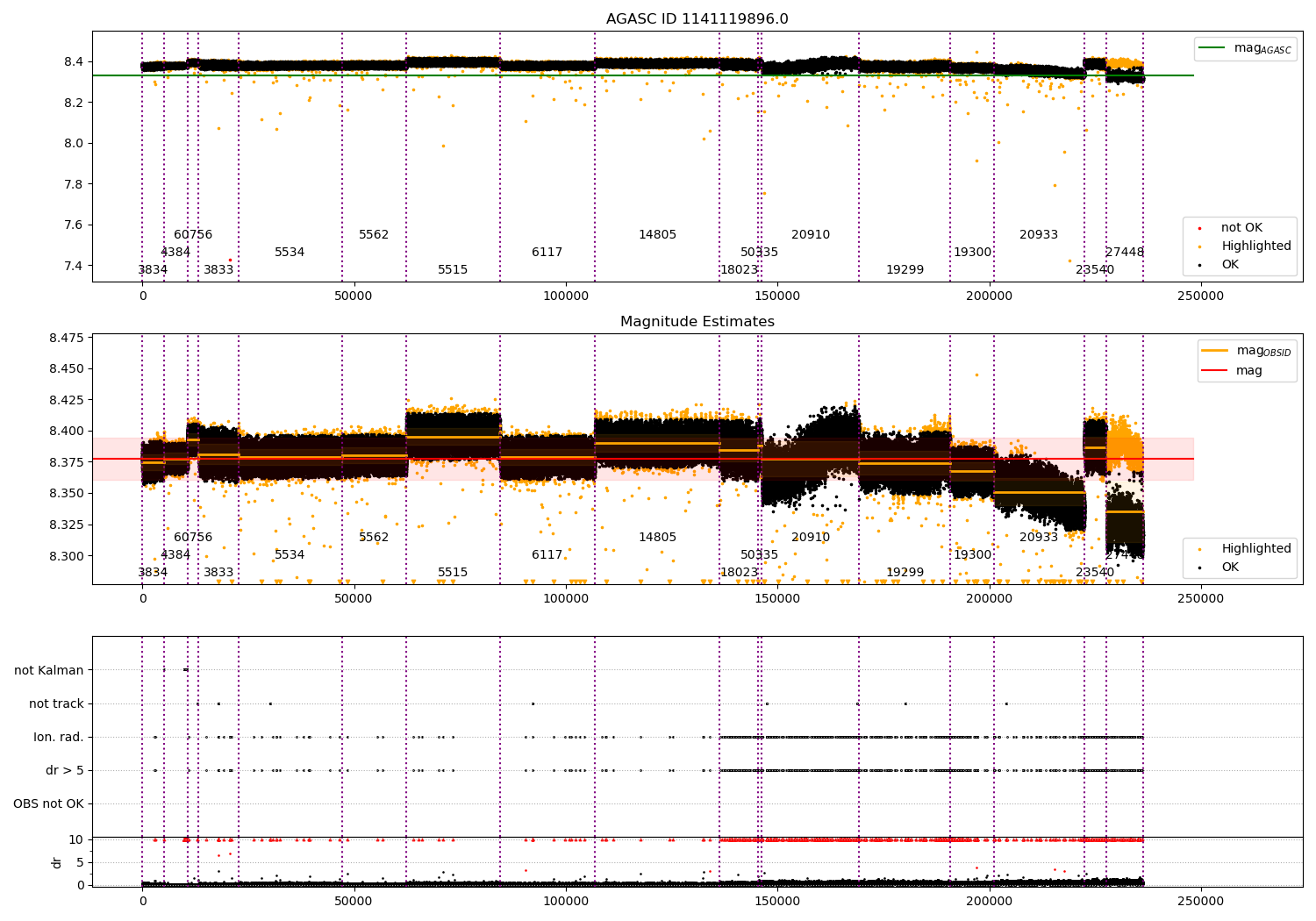Click y-axis tick '7.6' in AGASC ID plot
Viewport: 1316px width, 921px height.
point(74,225)
